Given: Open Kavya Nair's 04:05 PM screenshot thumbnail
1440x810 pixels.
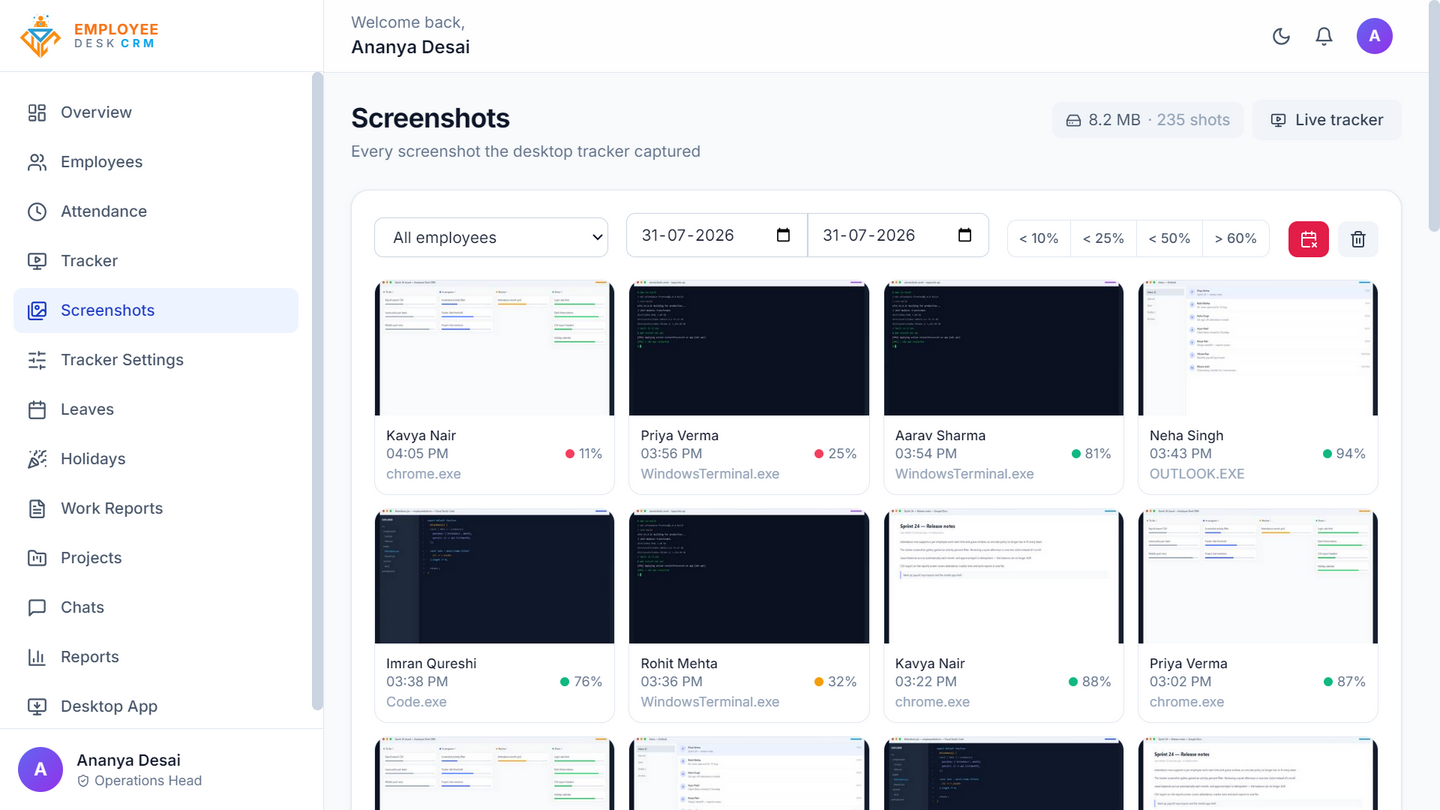Looking at the screenshot, I should [x=494, y=348].
